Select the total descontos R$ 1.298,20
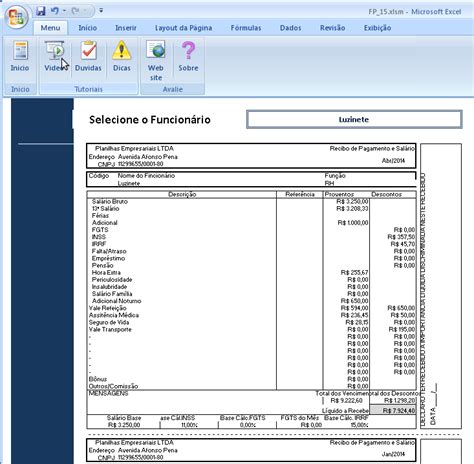Screen dimensions: 474x464 (x=400, y=400)
